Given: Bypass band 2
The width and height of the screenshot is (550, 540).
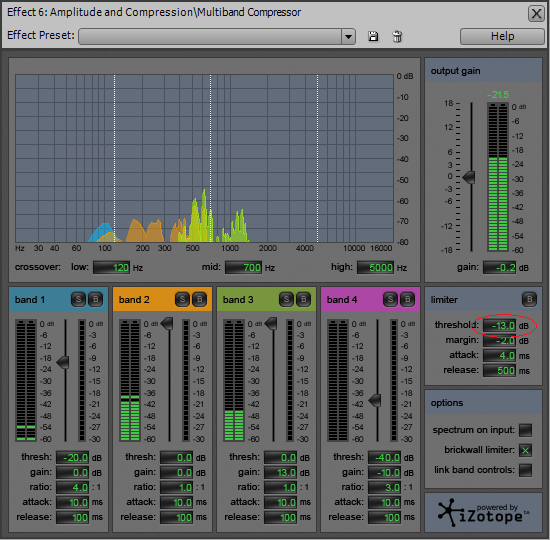Looking at the screenshot, I should (199, 299).
